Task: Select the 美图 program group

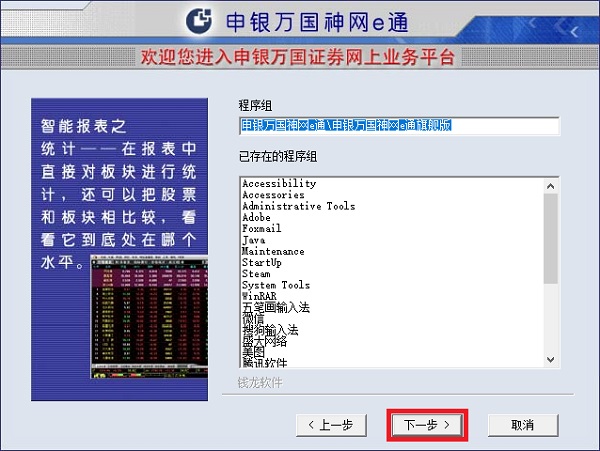Action: (x=253, y=352)
